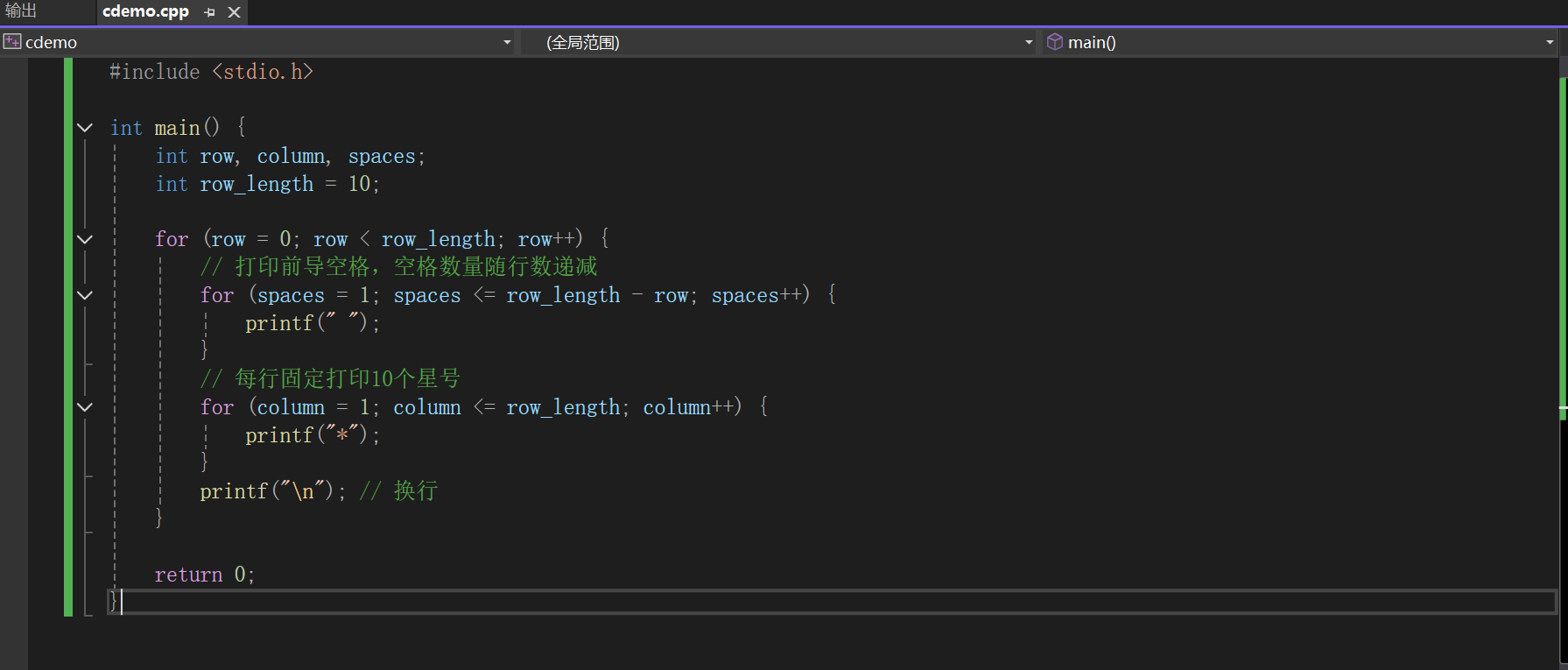Place cursor at final closing brace line

tap(832, 602)
